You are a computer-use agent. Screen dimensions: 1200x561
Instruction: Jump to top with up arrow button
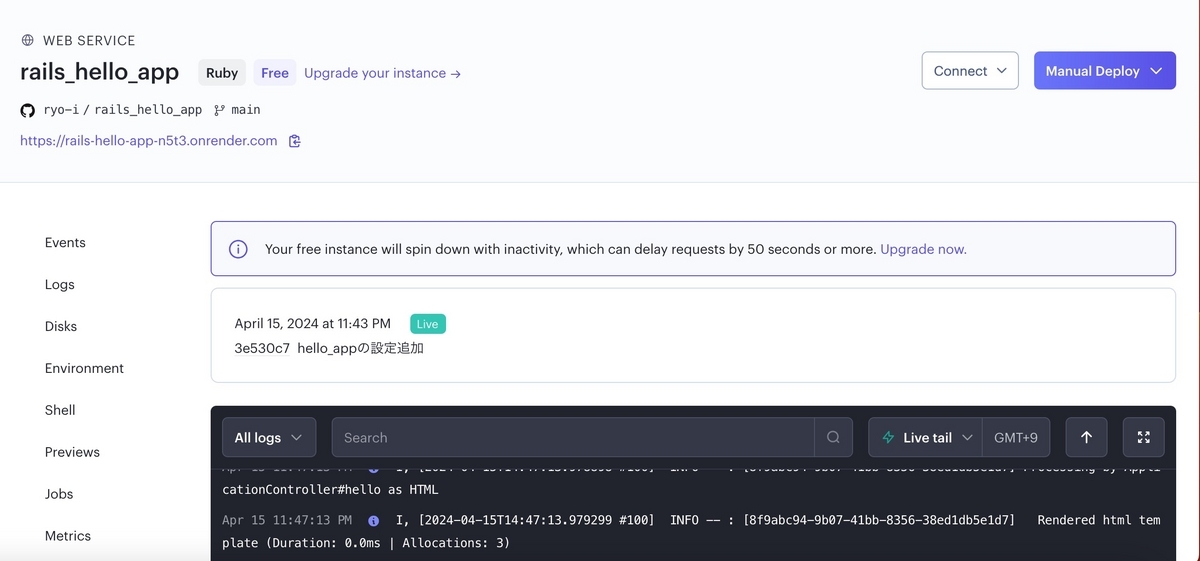tap(1086, 437)
